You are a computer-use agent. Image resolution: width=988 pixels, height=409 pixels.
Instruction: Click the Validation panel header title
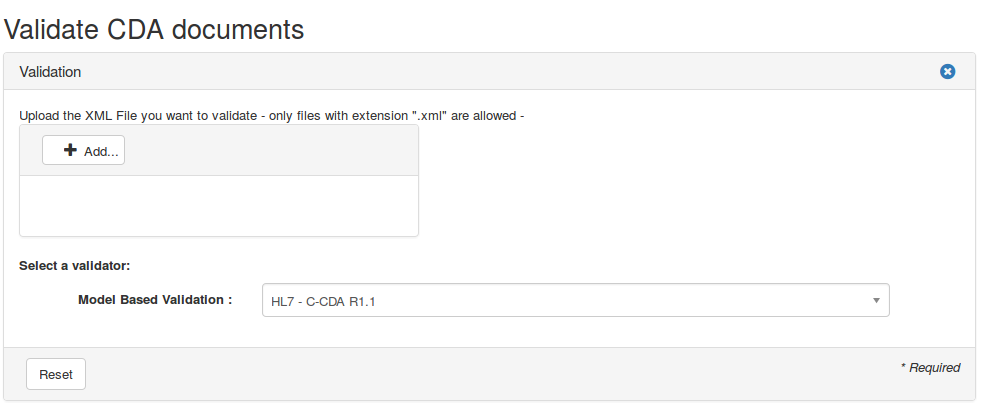coord(50,72)
